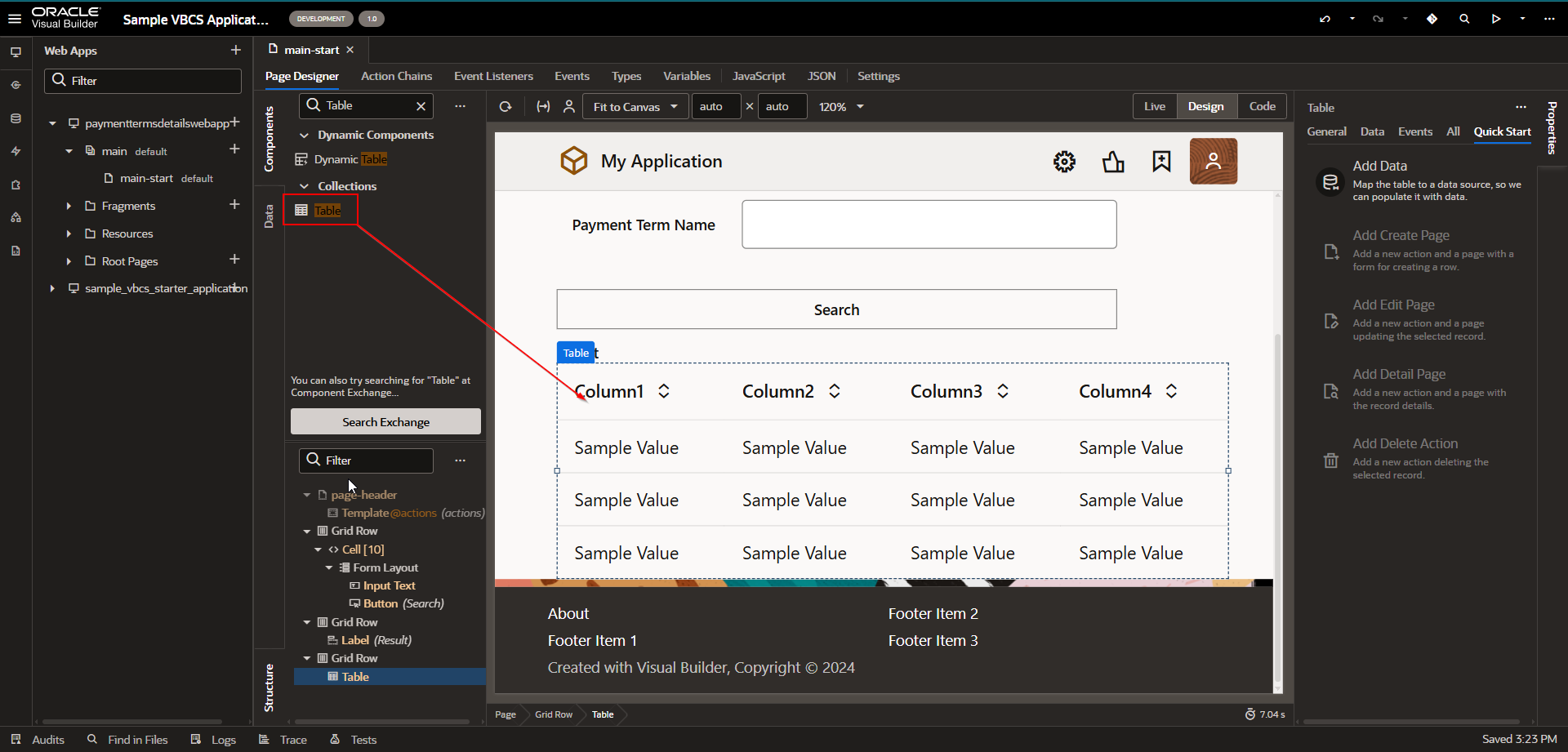Open Find in Files in bottom bar

[x=127, y=739]
